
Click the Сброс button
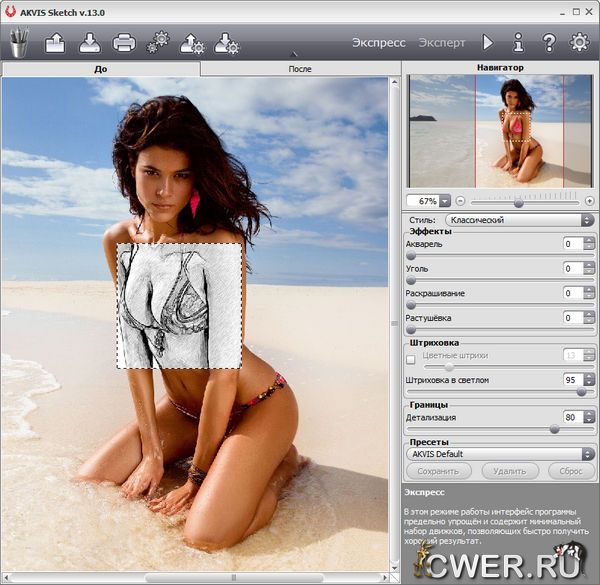[x=570, y=470]
